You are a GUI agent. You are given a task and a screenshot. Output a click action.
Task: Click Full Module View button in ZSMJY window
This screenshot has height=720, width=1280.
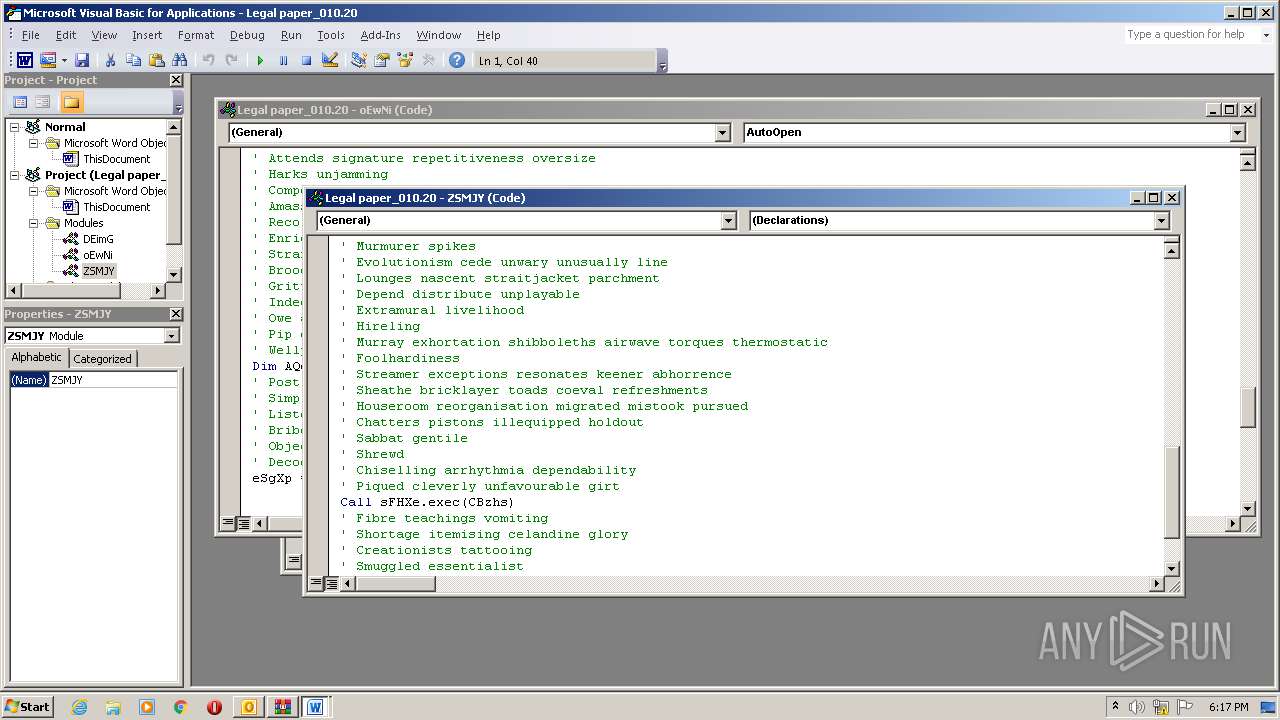pyautogui.click(x=331, y=583)
